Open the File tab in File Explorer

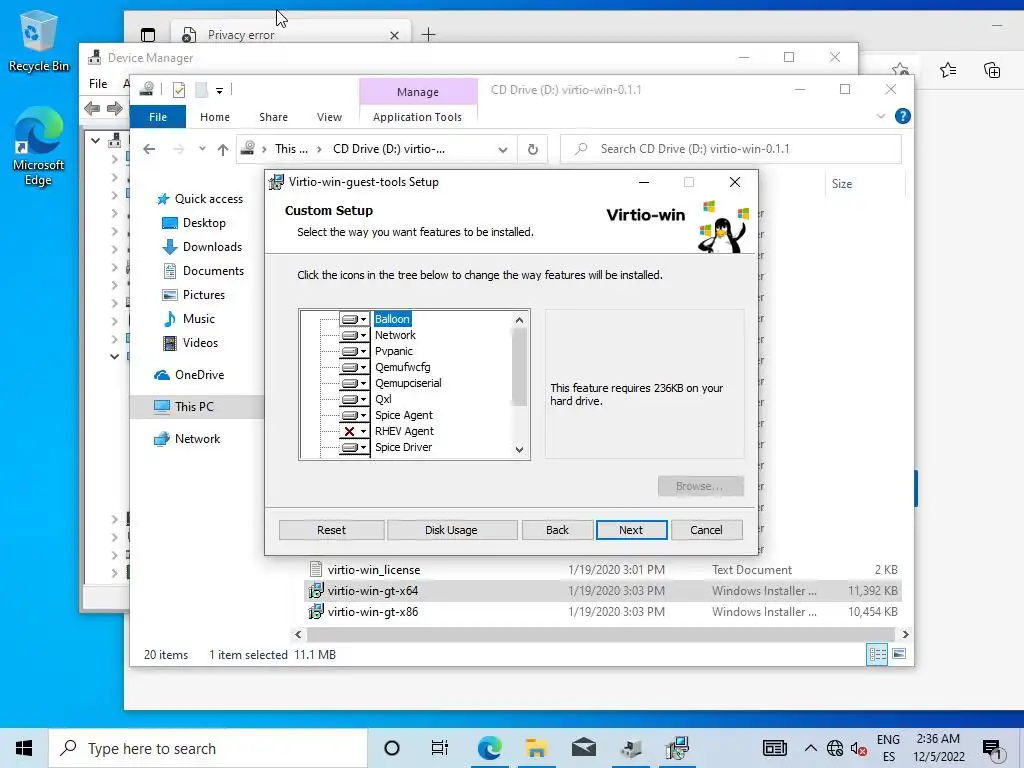click(x=158, y=117)
